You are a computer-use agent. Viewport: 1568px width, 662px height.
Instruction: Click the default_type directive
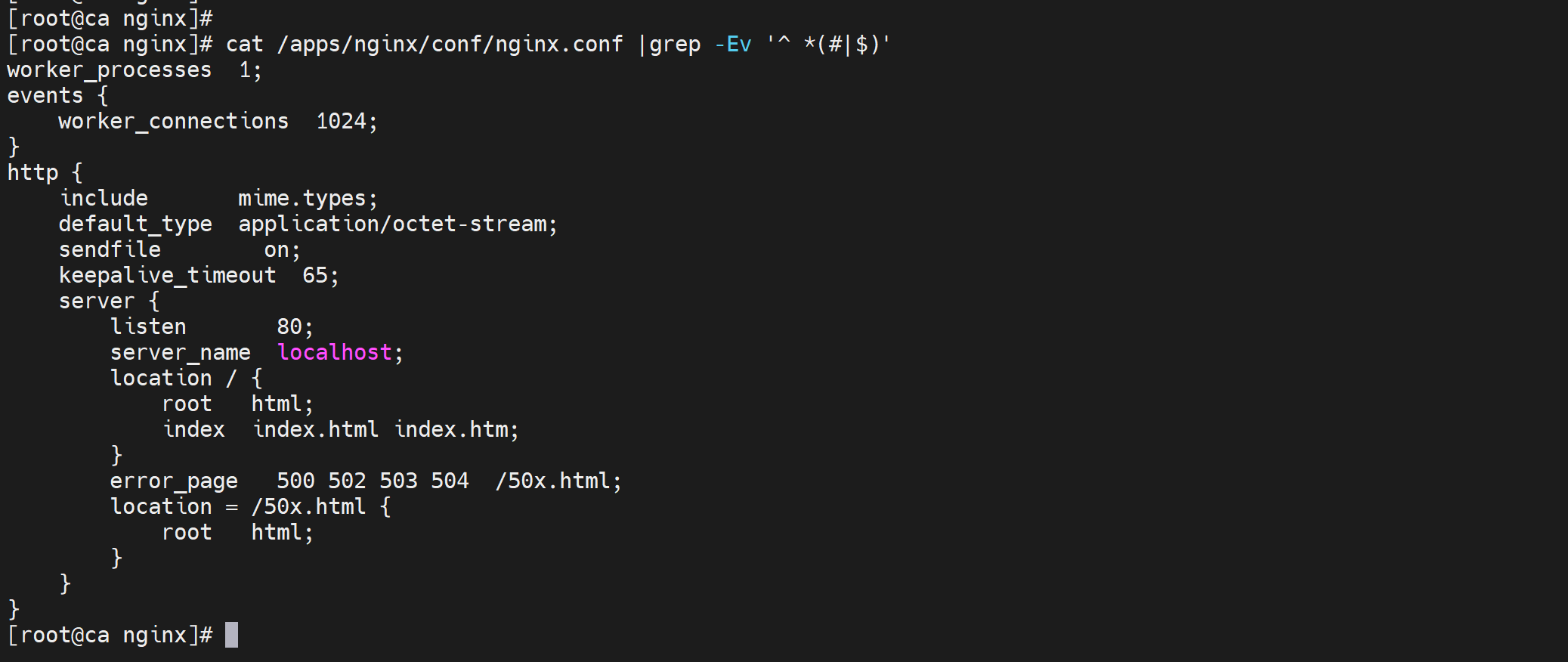click(135, 224)
